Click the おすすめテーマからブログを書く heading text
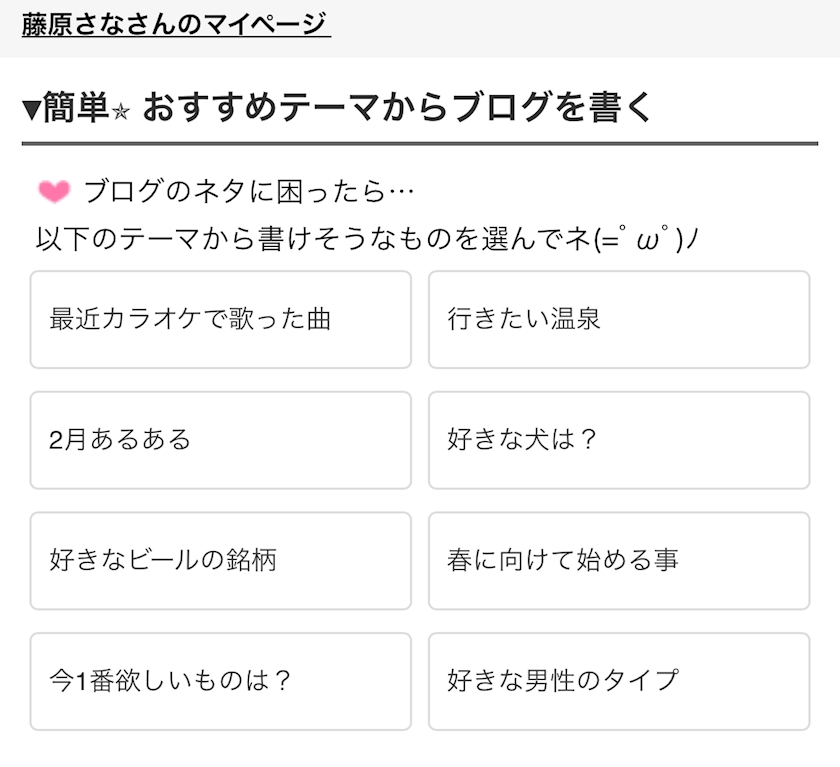This screenshot has height=767, width=840. point(397,108)
